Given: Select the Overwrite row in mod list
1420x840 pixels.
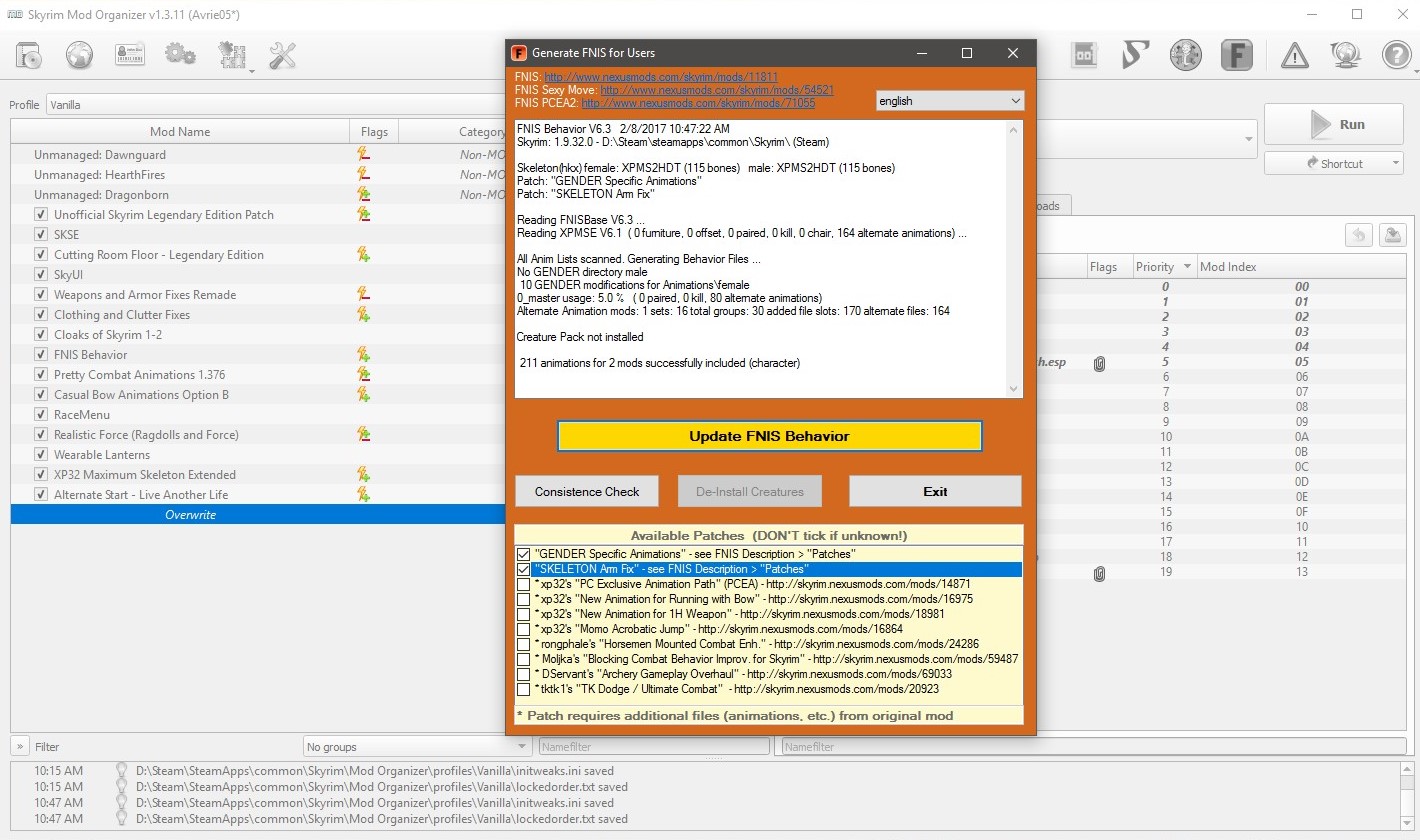Looking at the screenshot, I should pos(258,515).
